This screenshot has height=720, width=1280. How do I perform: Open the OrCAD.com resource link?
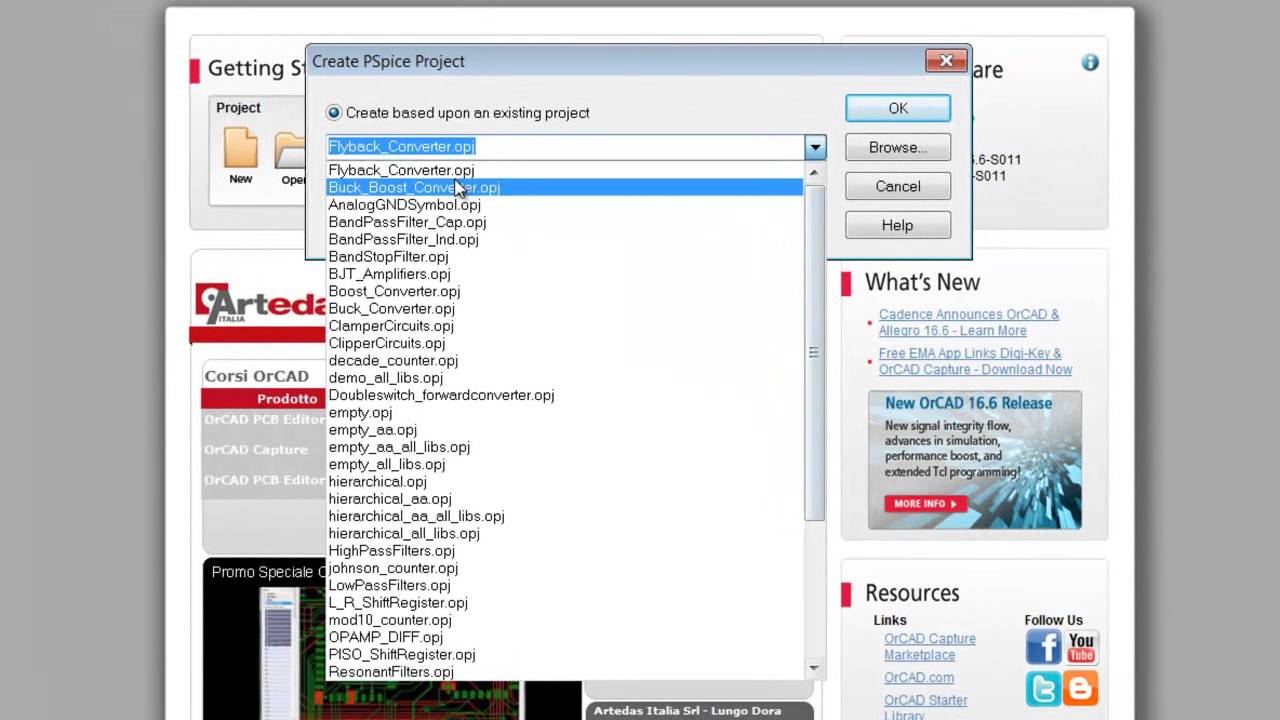pos(918,677)
